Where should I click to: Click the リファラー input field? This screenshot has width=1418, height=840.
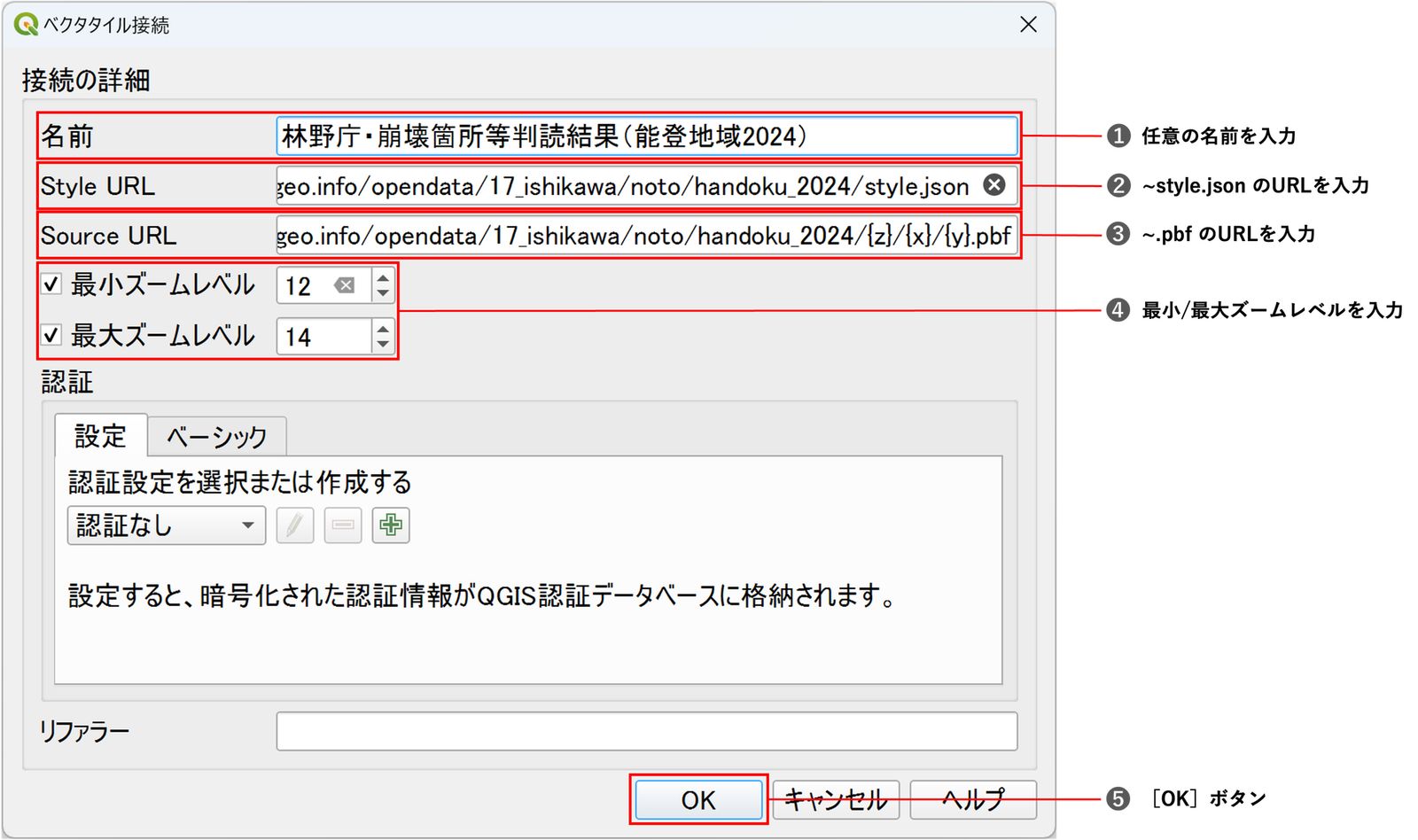647,731
